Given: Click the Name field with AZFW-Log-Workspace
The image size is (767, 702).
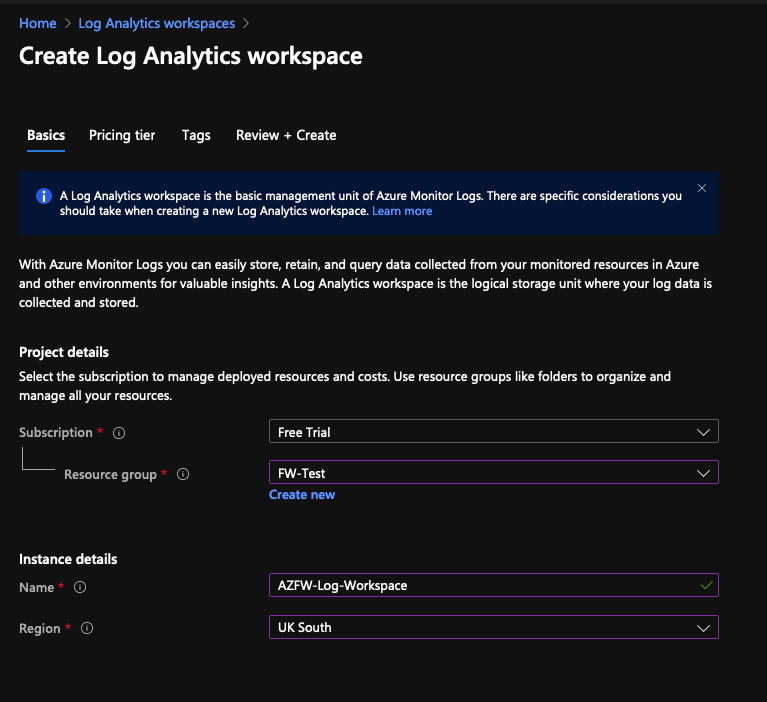Looking at the screenshot, I should 494,585.
